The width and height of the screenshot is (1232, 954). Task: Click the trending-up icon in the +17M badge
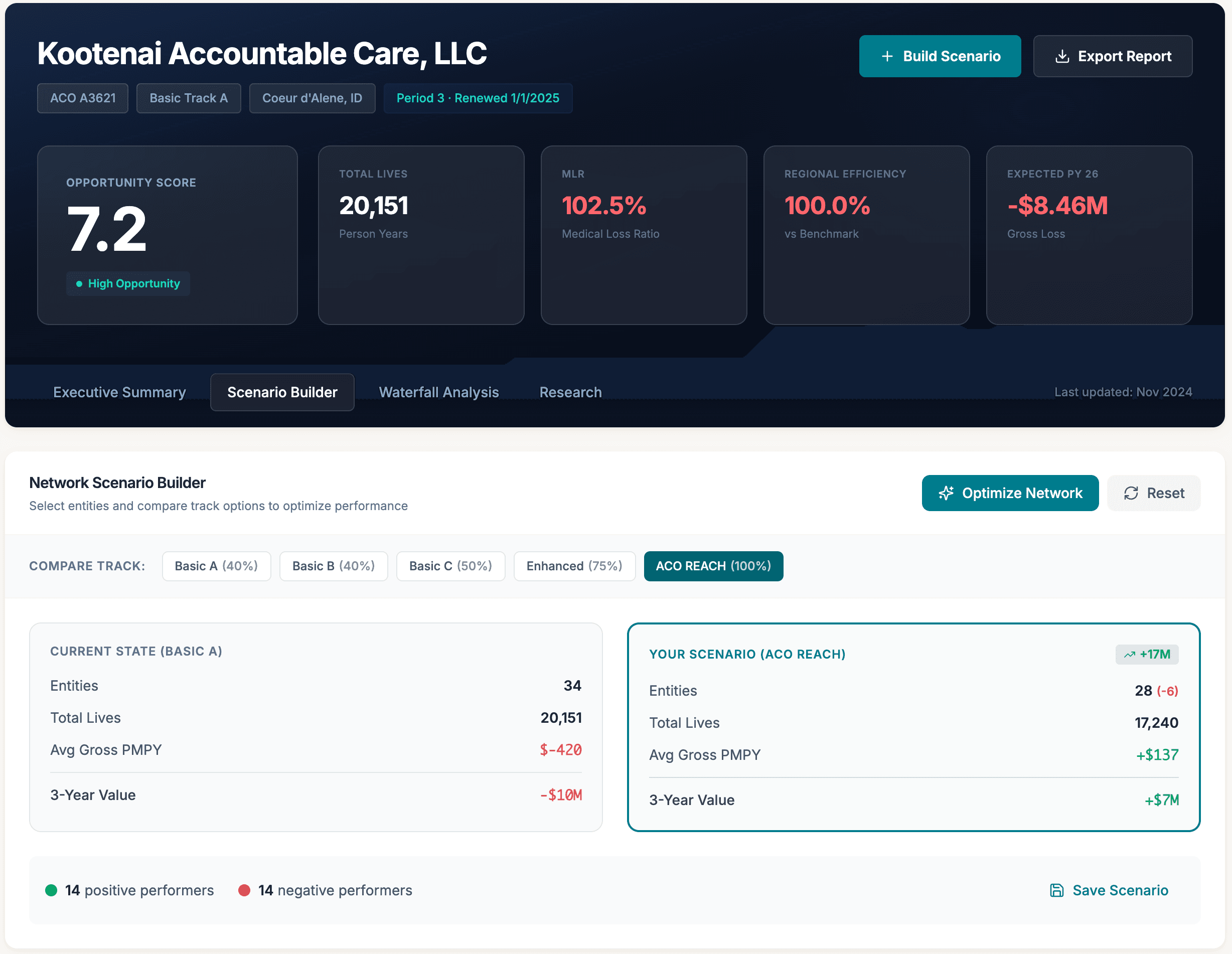click(1129, 655)
